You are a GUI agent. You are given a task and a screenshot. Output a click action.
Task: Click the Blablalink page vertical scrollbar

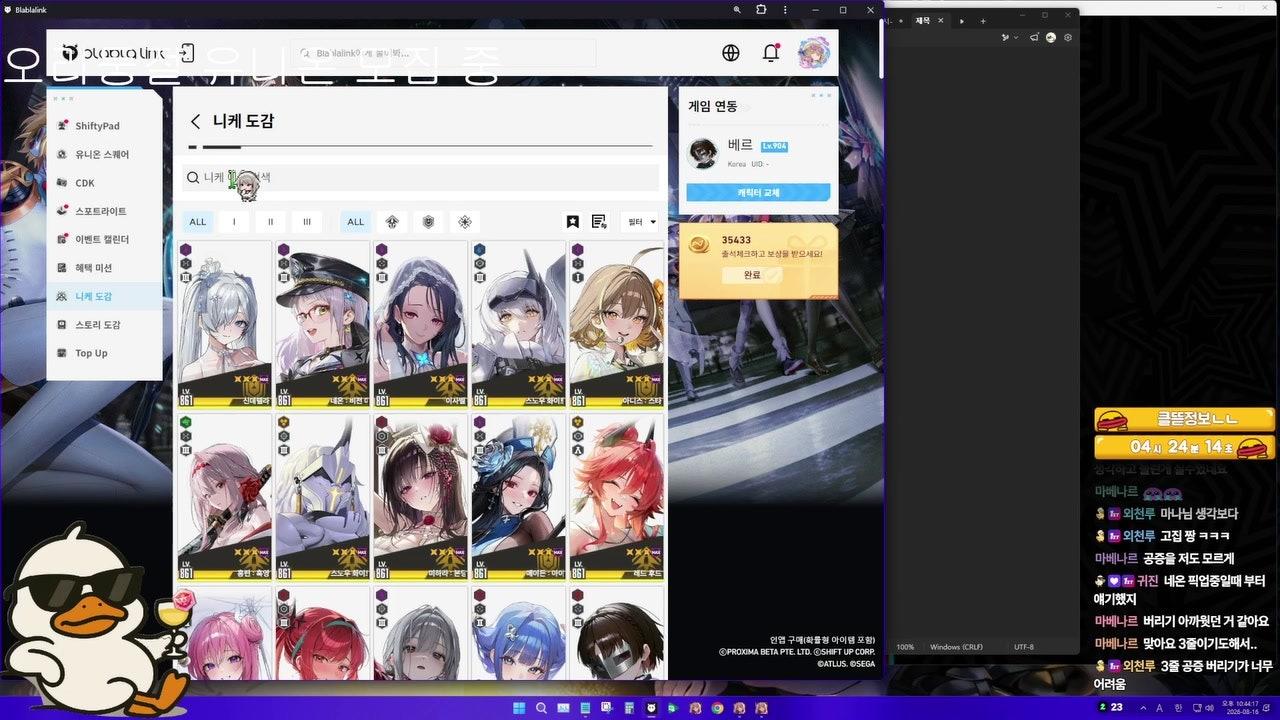point(881,50)
